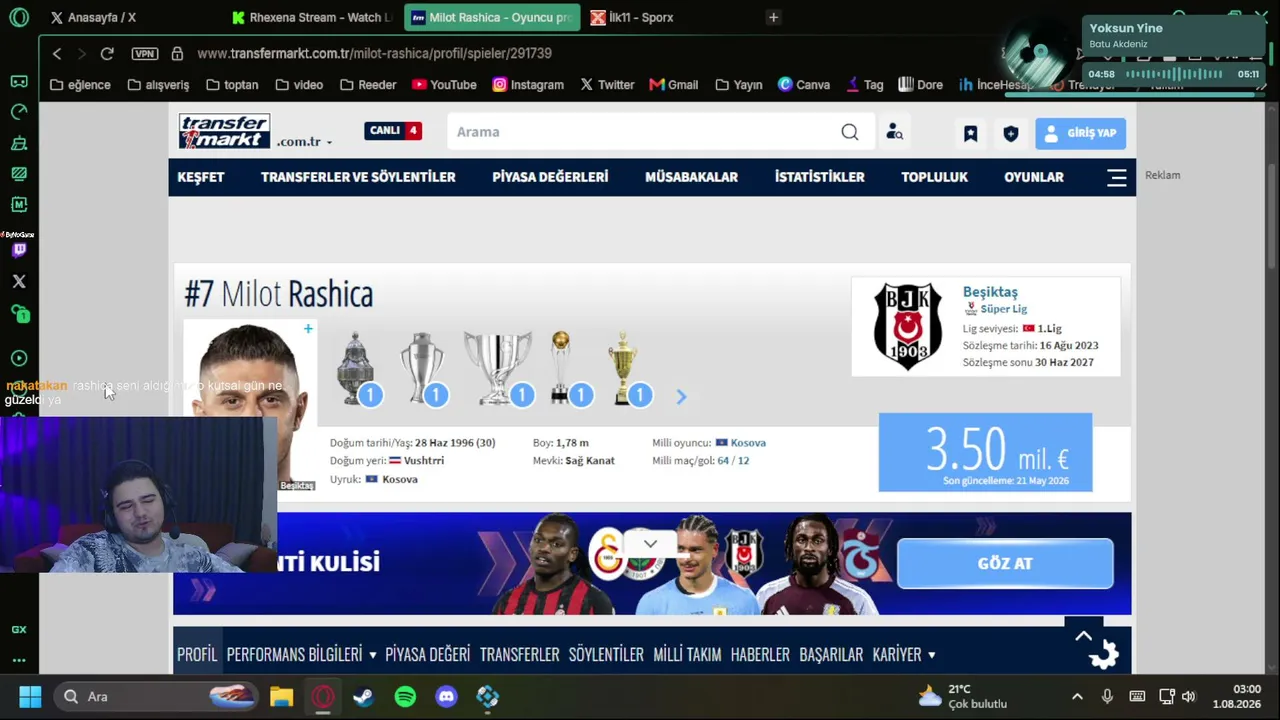Toggle the VPN badge in address bar
This screenshot has height=720, width=1280.
145,53
